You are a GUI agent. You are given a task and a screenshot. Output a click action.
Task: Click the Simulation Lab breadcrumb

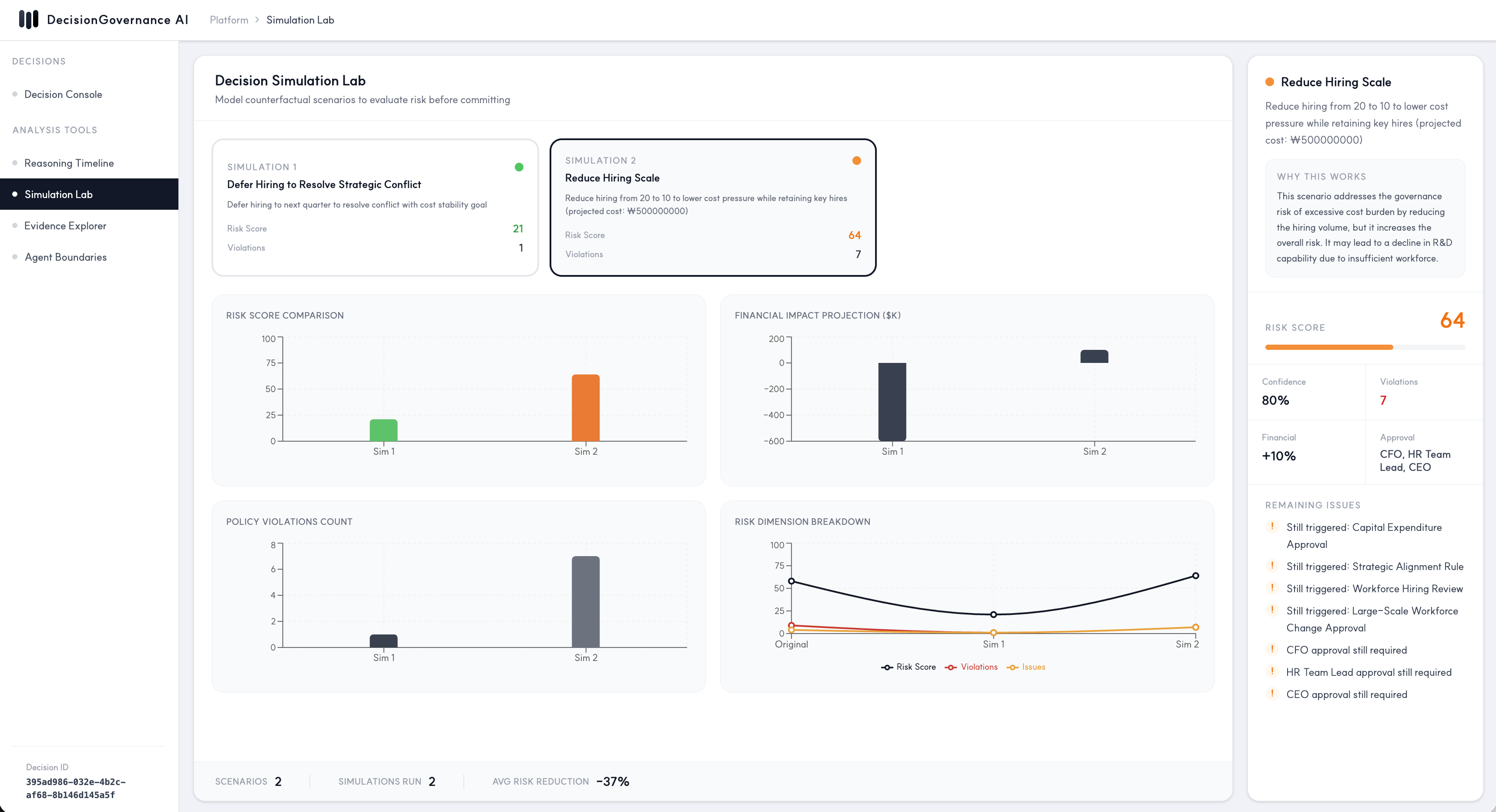pyautogui.click(x=300, y=20)
